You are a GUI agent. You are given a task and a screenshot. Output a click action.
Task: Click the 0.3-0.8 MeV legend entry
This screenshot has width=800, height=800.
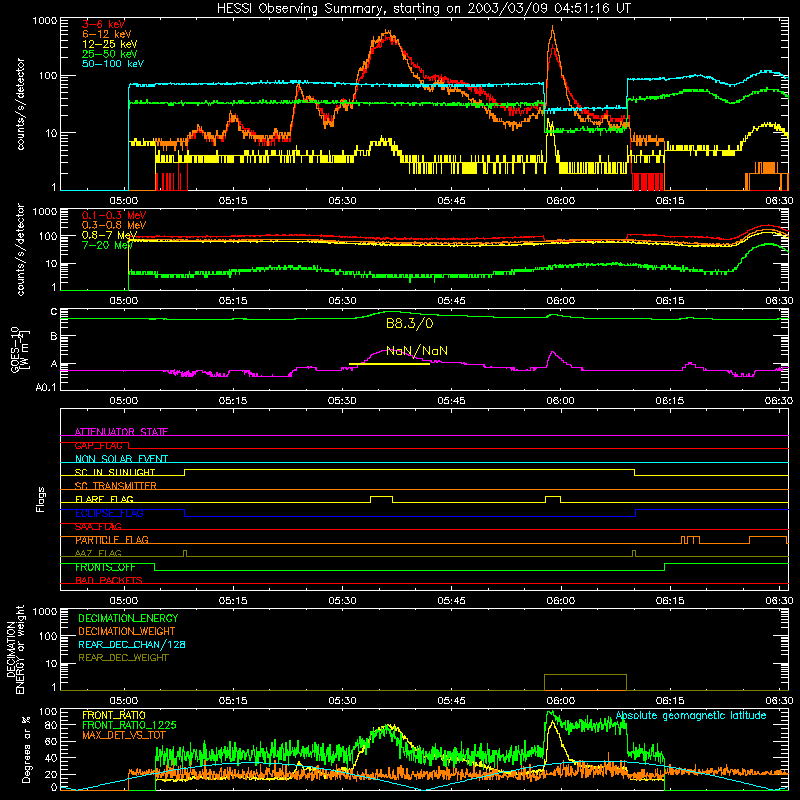pyautogui.click(x=114, y=225)
